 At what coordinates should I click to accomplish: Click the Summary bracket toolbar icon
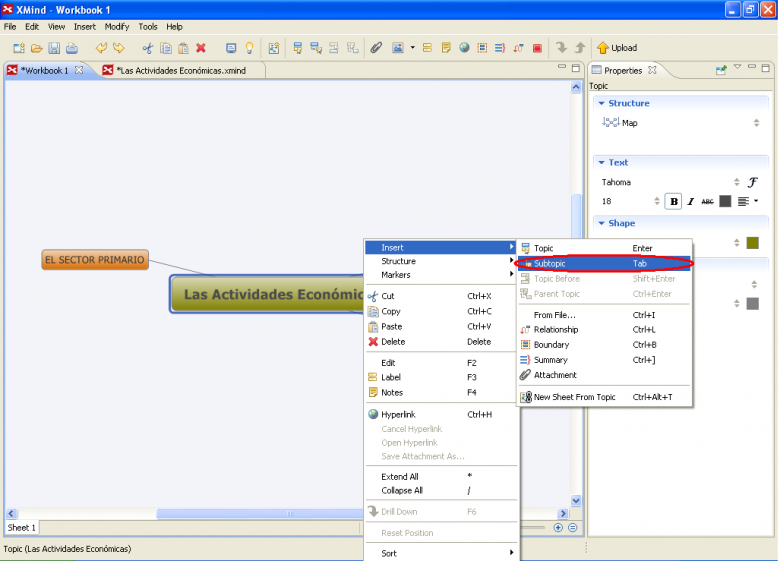(500, 48)
